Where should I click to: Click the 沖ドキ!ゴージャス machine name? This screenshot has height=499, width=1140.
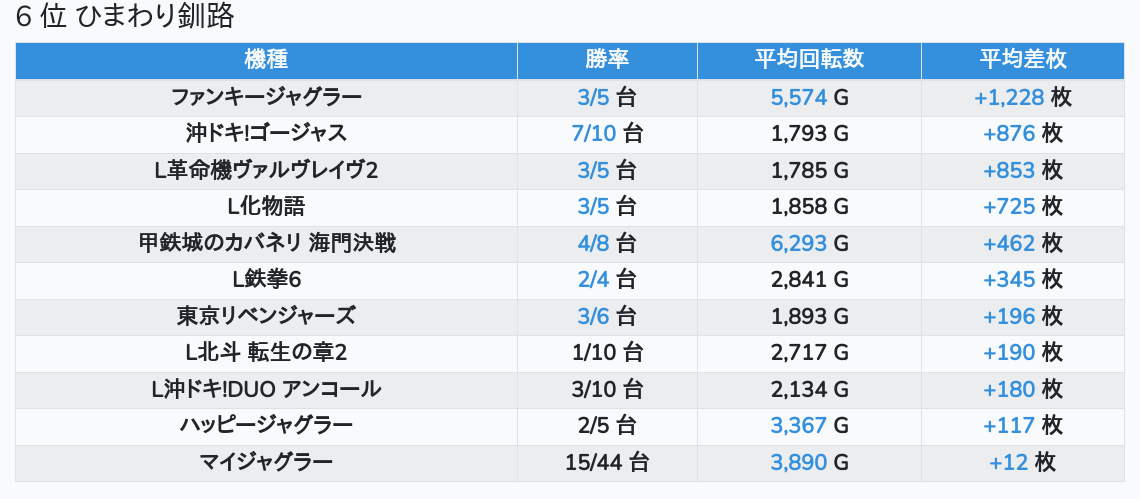(x=266, y=133)
